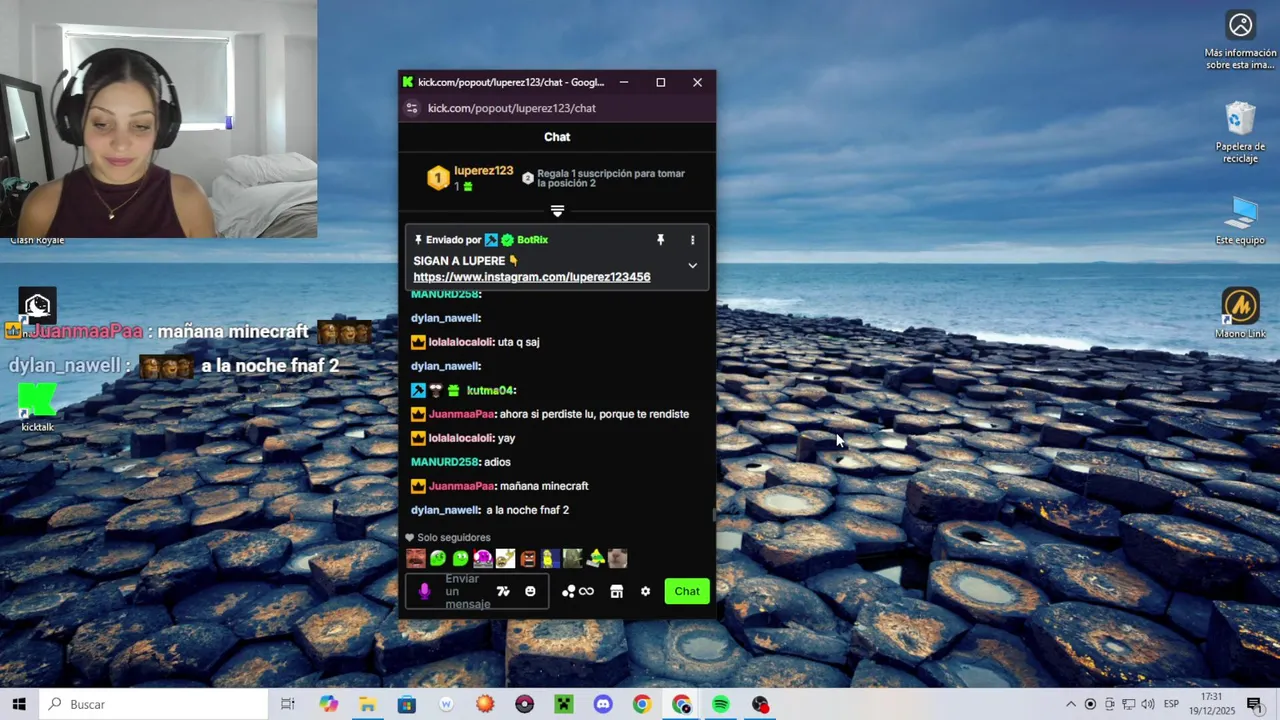Click the 'mañana minecraft' chat message text
Viewport: 1280px width, 720px height.
(544, 486)
